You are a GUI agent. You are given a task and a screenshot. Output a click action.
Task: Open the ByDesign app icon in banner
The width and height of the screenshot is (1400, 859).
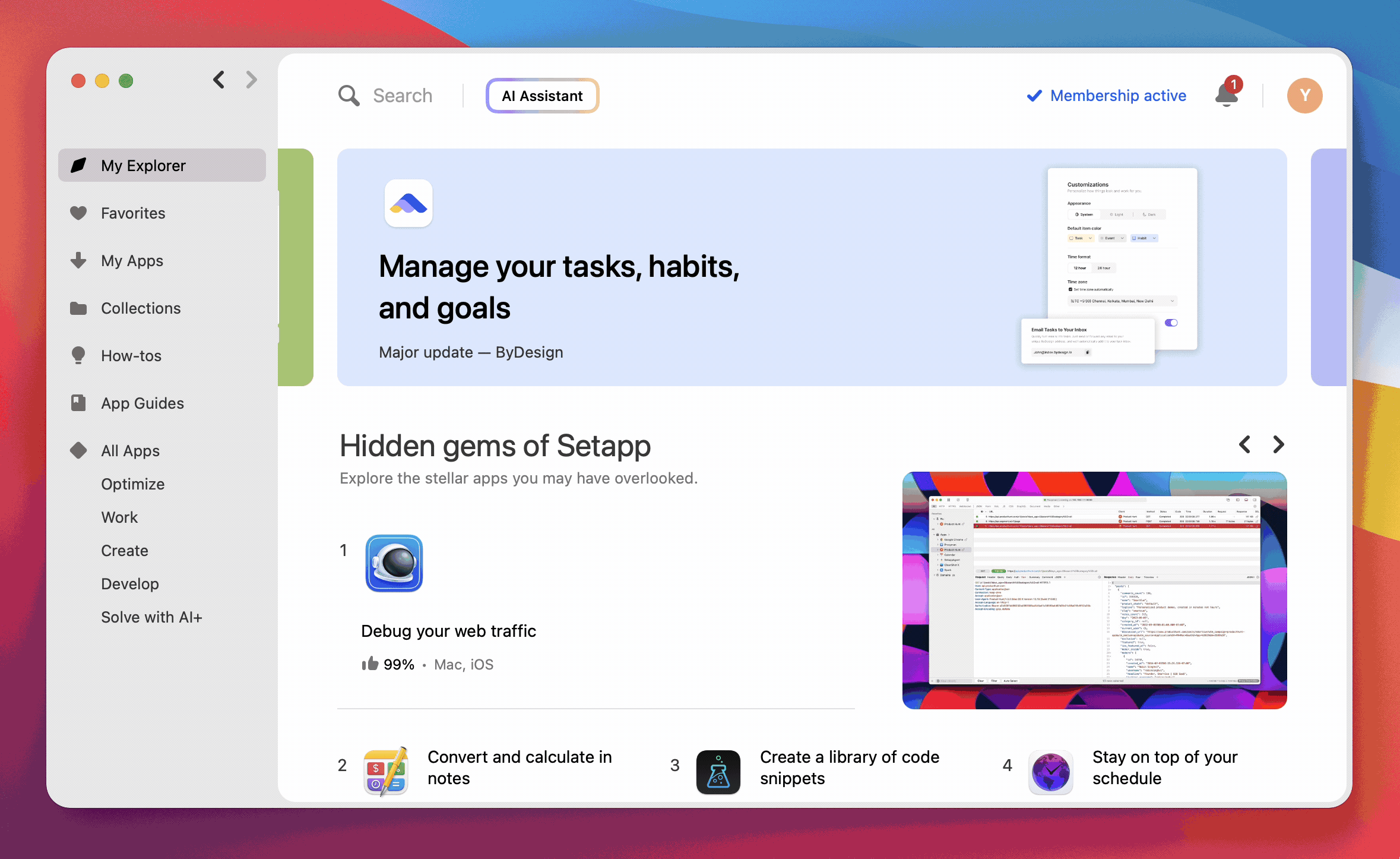[x=408, y=203]
